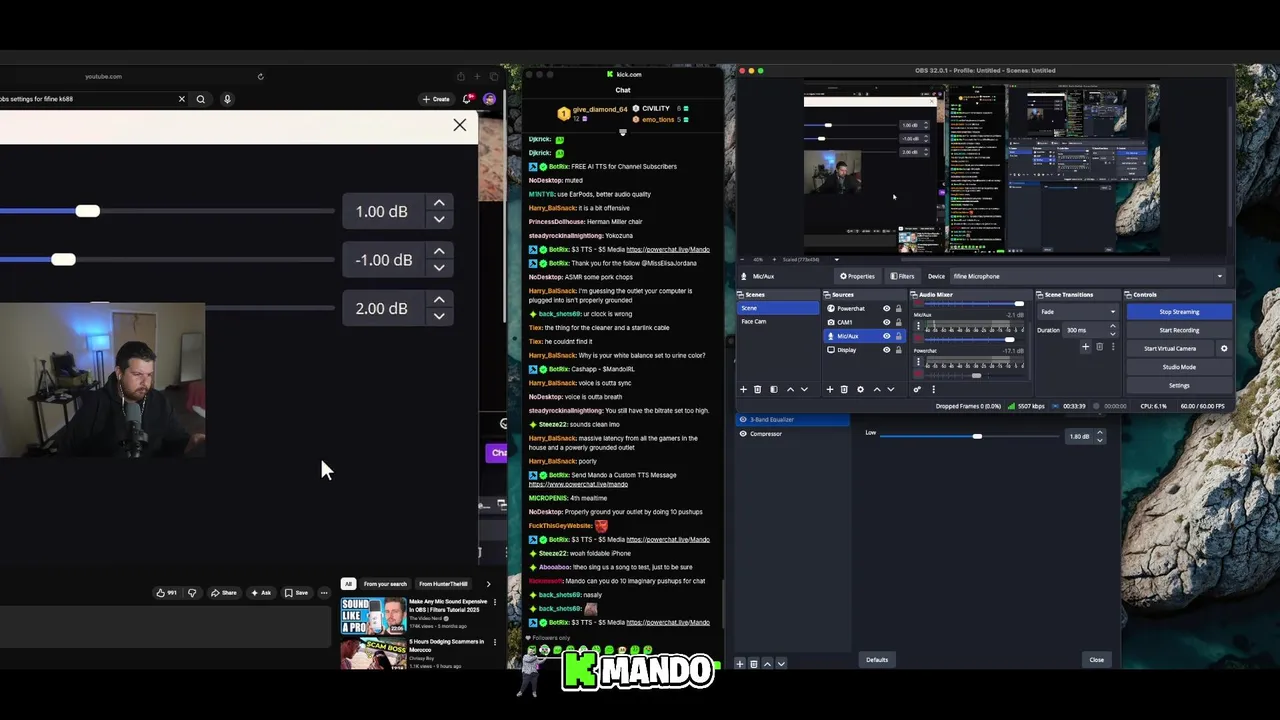Open the fifine Microphone device dropdown
The height and width of the screenshot is (720, 1280).
pyautogui.click(x=1088, y=276)
